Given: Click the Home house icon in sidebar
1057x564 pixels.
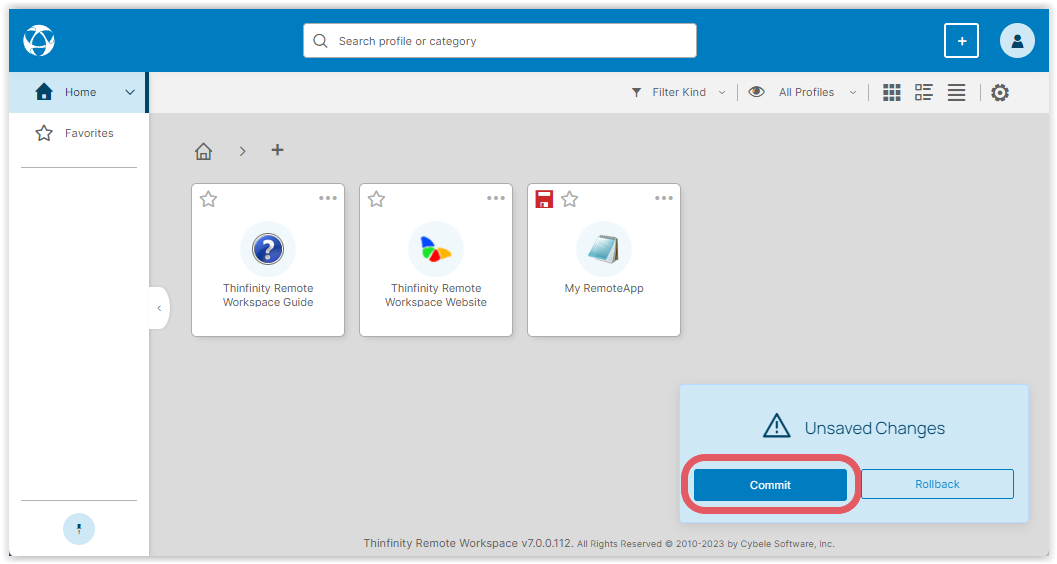Looking at the screenshot, I should coord(44,92).
